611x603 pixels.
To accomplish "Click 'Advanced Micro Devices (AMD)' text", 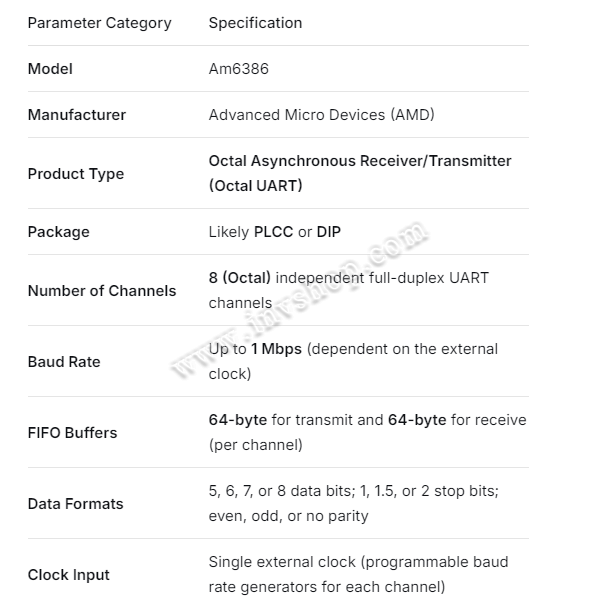I will coord(321,115).
